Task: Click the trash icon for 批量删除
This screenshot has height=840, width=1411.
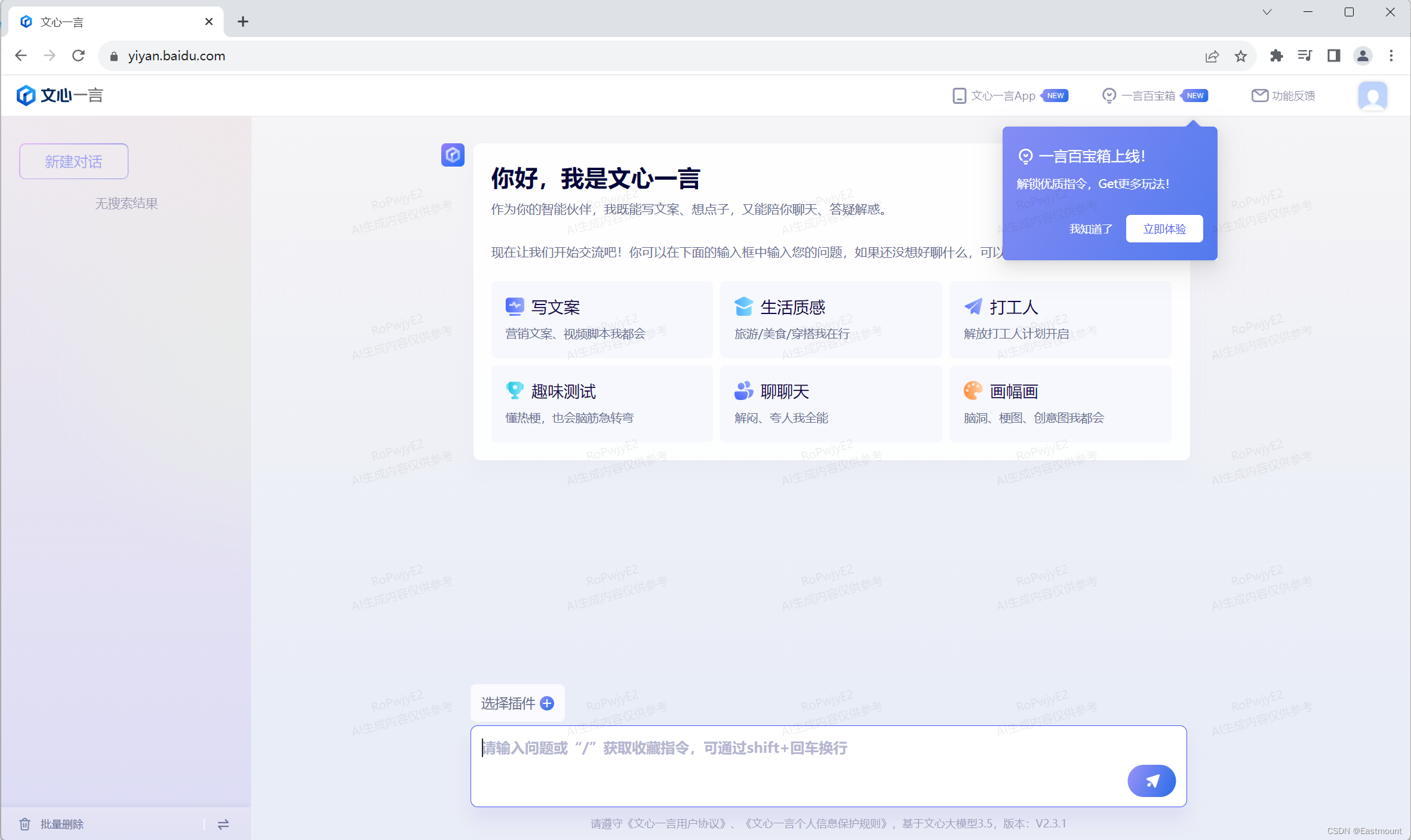Action: (x=24, y=824)
